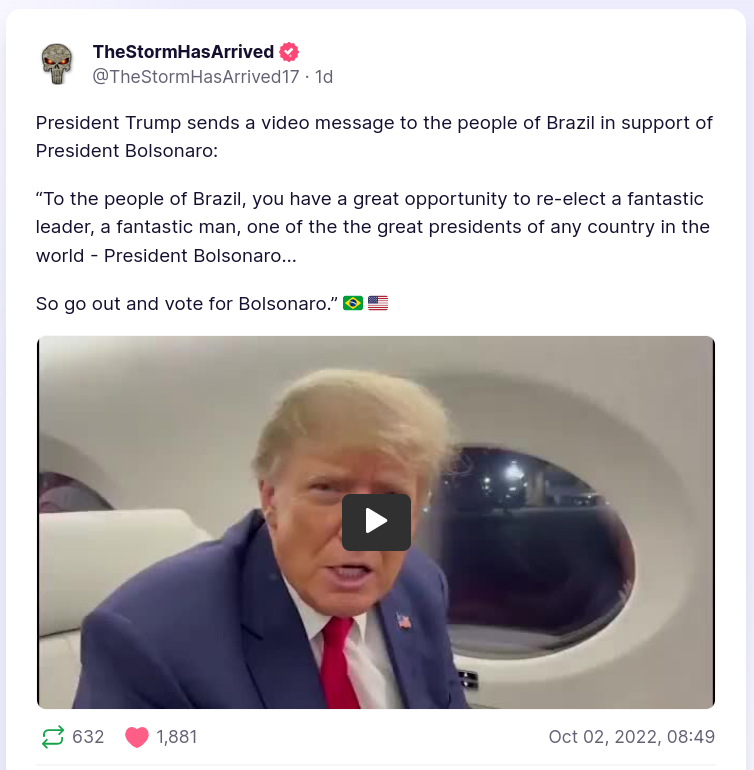Click the red tie in the video preview
The image size is (754, 770).
pyautogui.click(x=338, y=662)
